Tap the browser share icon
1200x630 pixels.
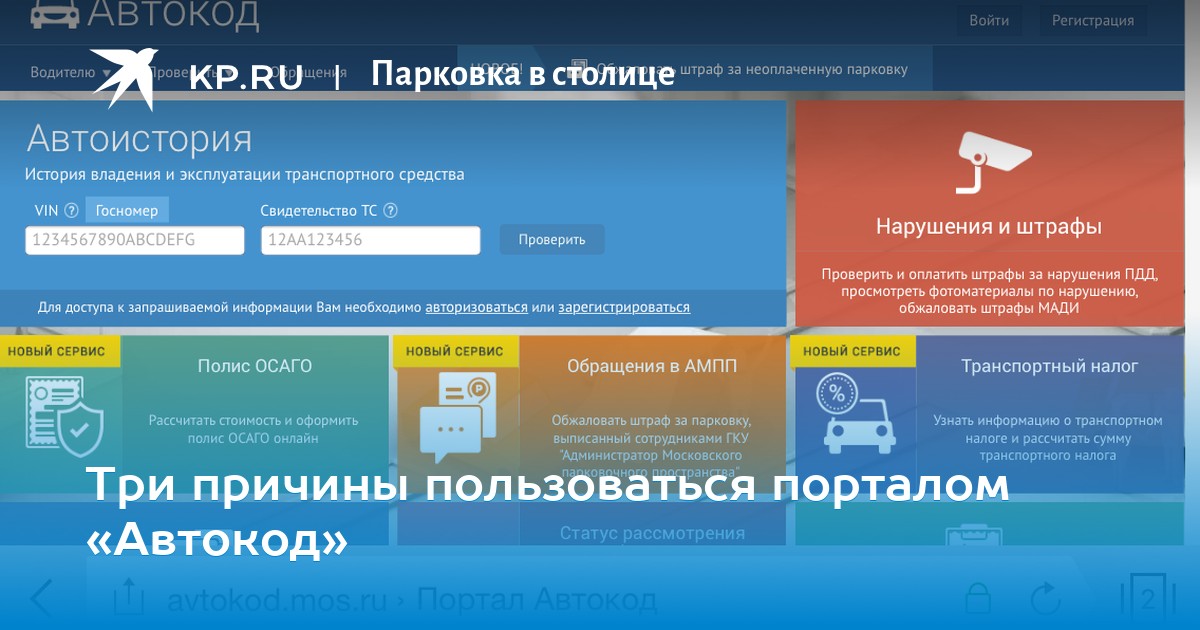128,598
